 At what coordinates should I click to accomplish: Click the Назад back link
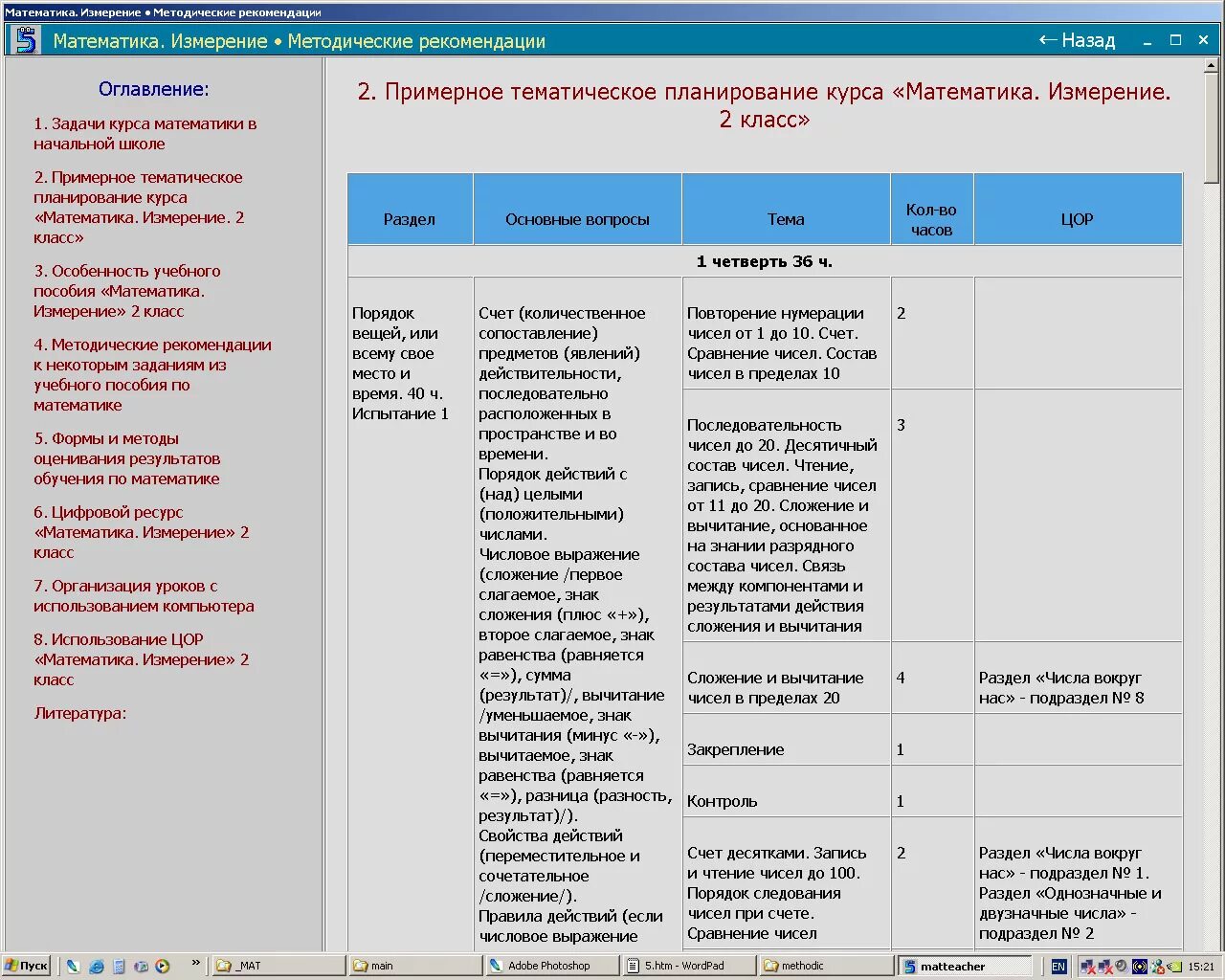[x=1076, y=40]
